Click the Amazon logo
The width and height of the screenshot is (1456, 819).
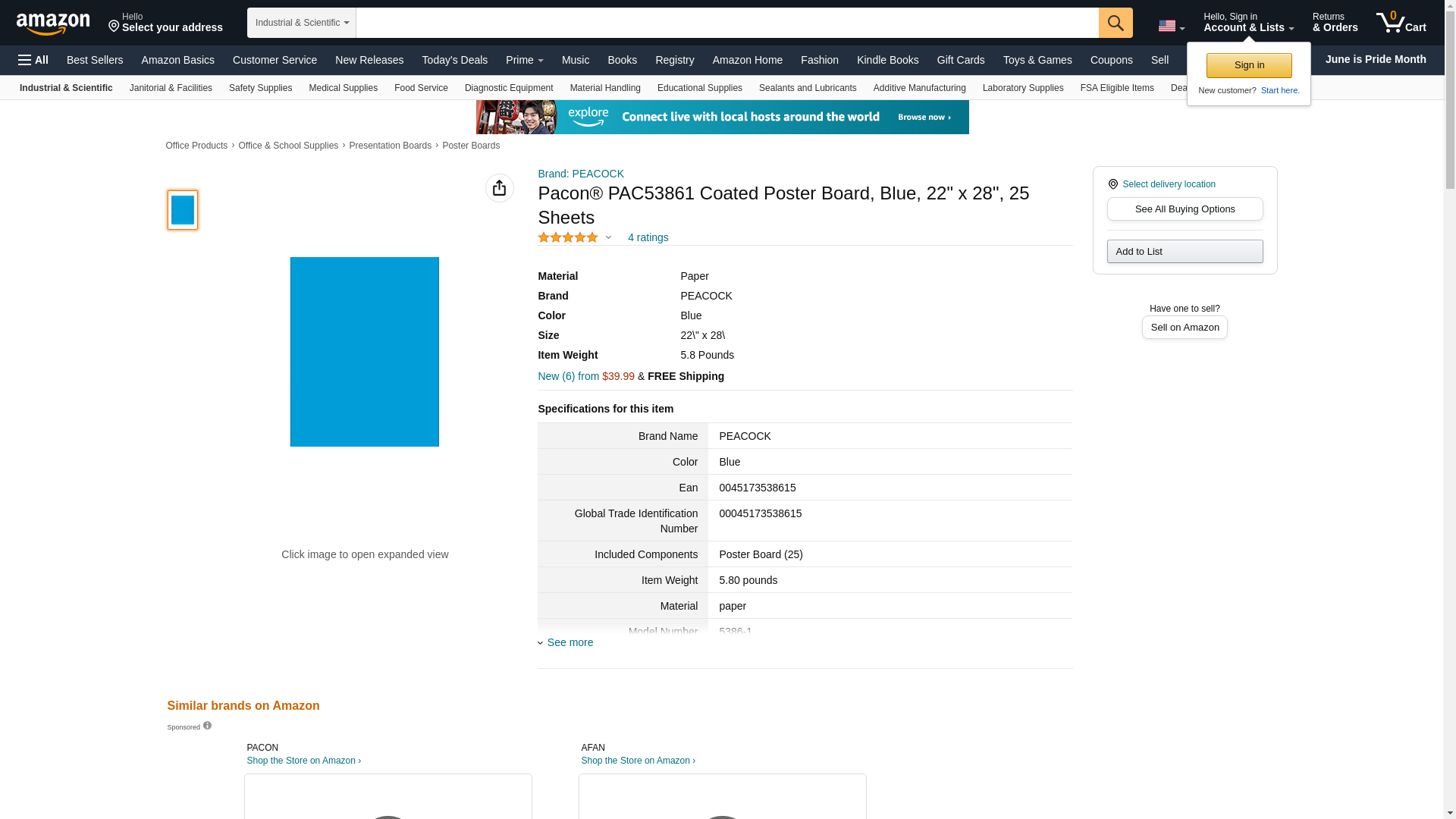coord(53,24)
